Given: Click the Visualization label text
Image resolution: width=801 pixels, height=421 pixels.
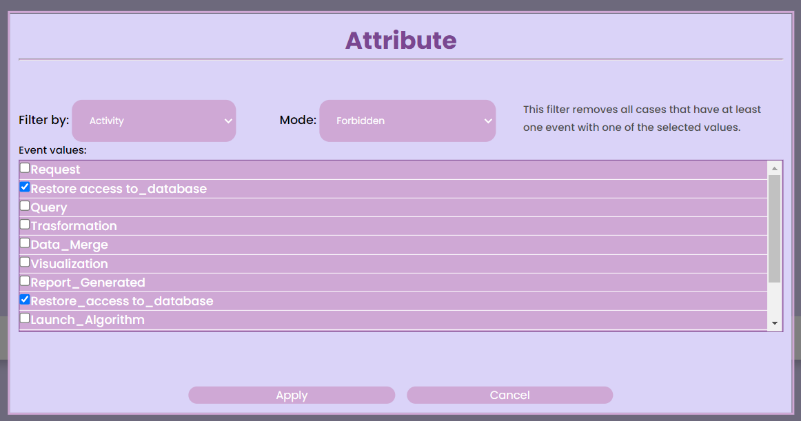Looking at the screenshot, I should (69, 264).
